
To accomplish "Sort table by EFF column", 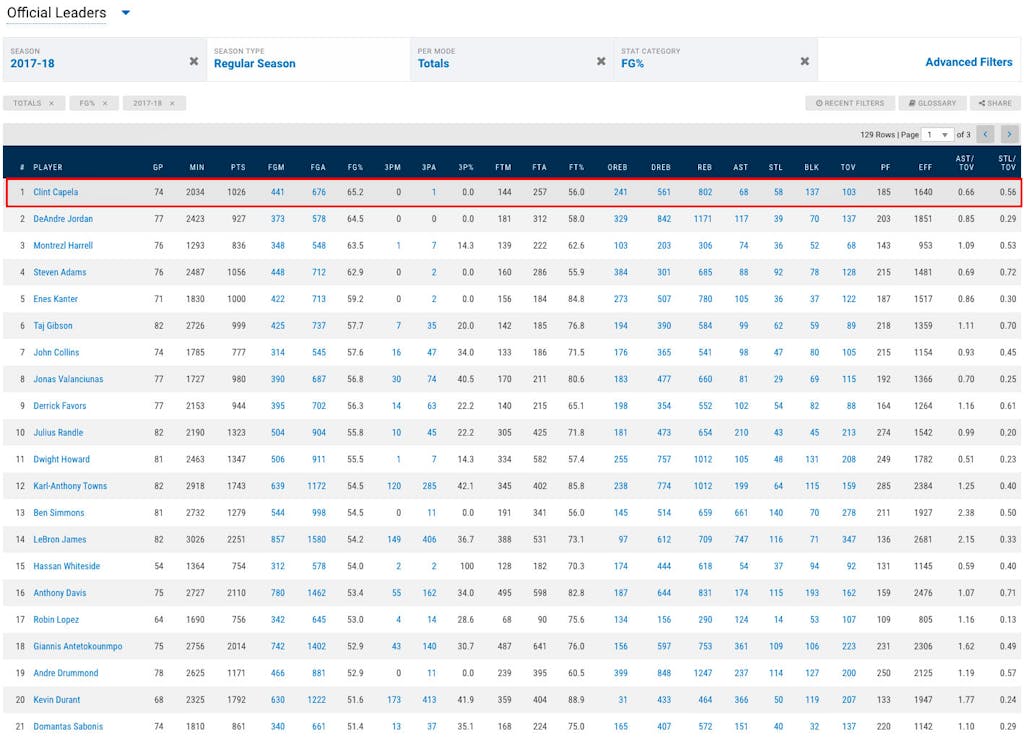I will (925, 167).
